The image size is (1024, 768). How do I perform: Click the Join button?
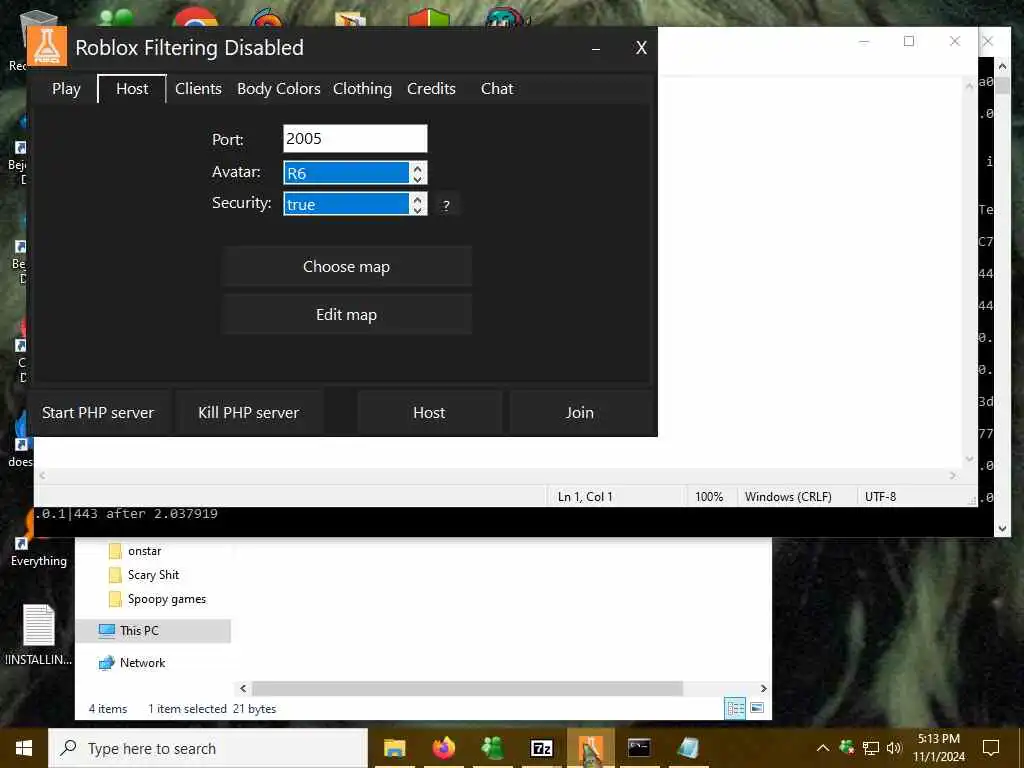pyautogui.click(x=579, y=413)
